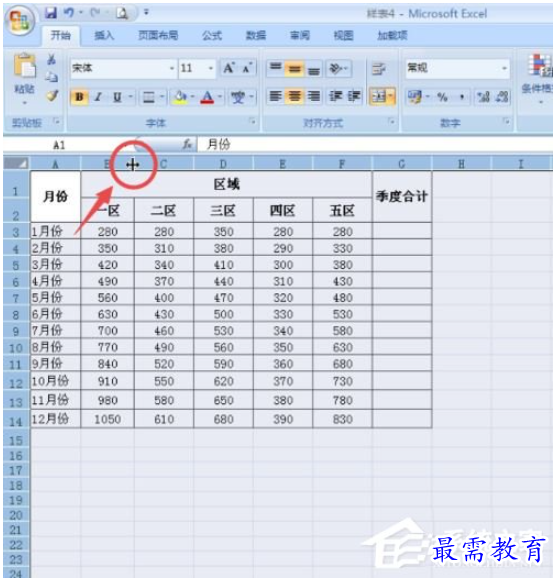Align text left

coord(275,97)
